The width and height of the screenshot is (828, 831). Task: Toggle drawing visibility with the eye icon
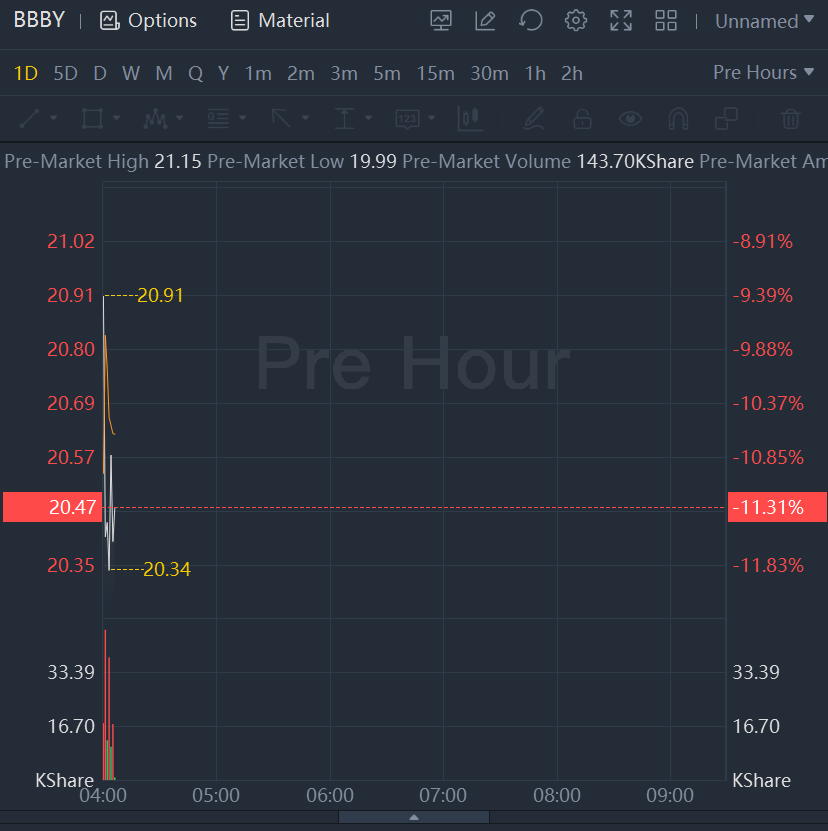coord(630,119)
